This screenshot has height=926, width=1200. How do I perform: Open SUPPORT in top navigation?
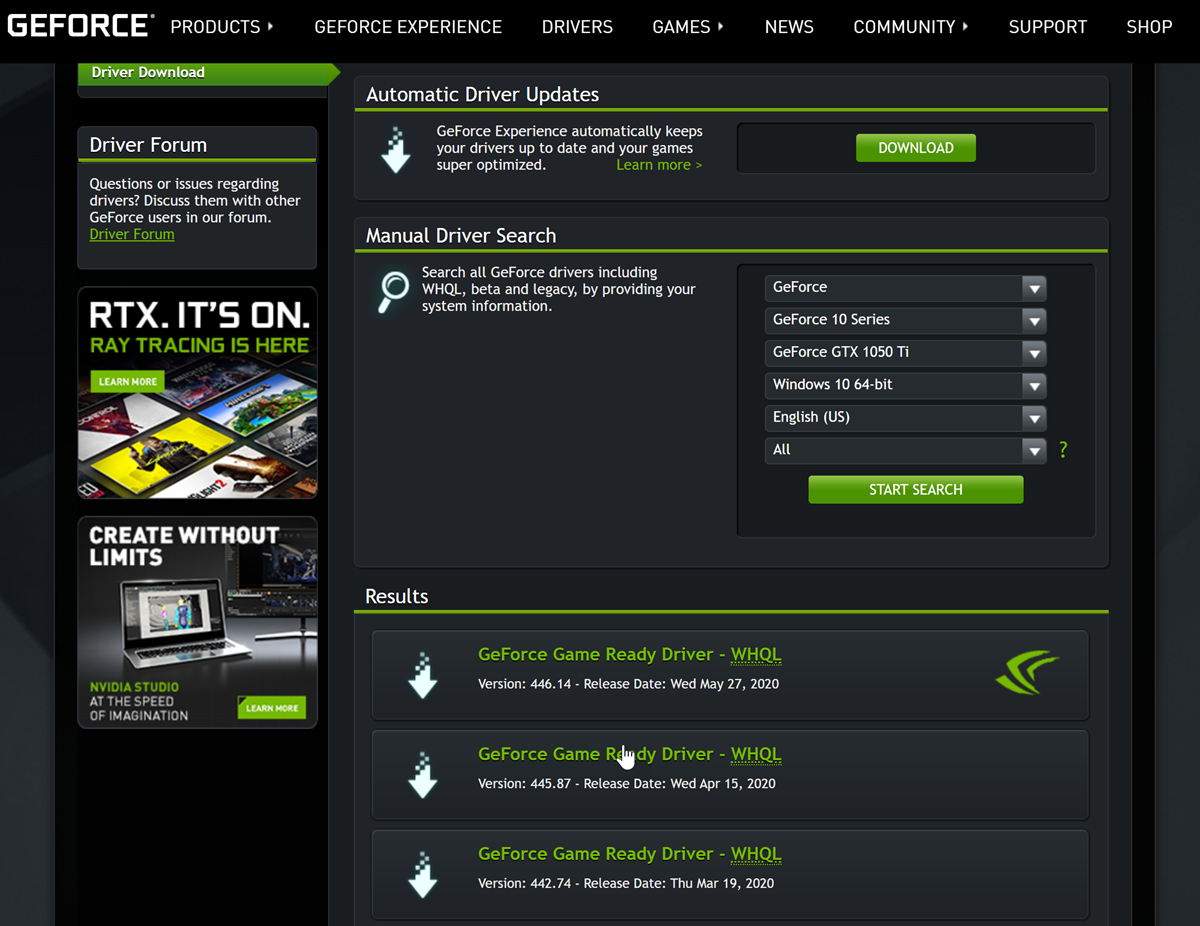point(1047,27)
